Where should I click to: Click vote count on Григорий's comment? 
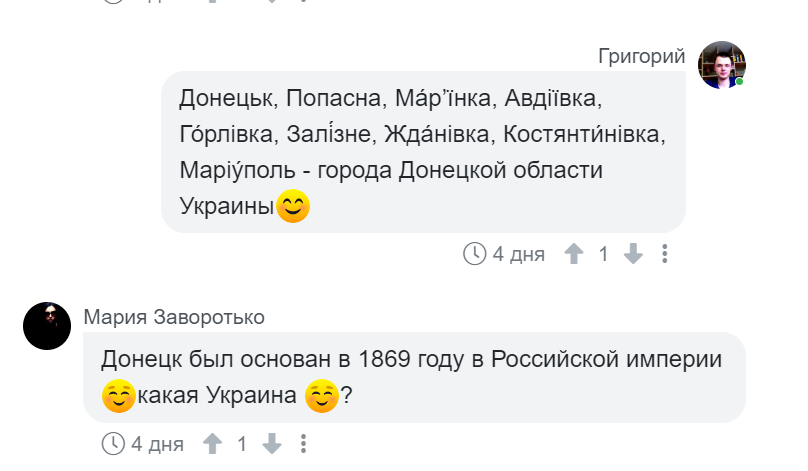[x=603, y=254]
